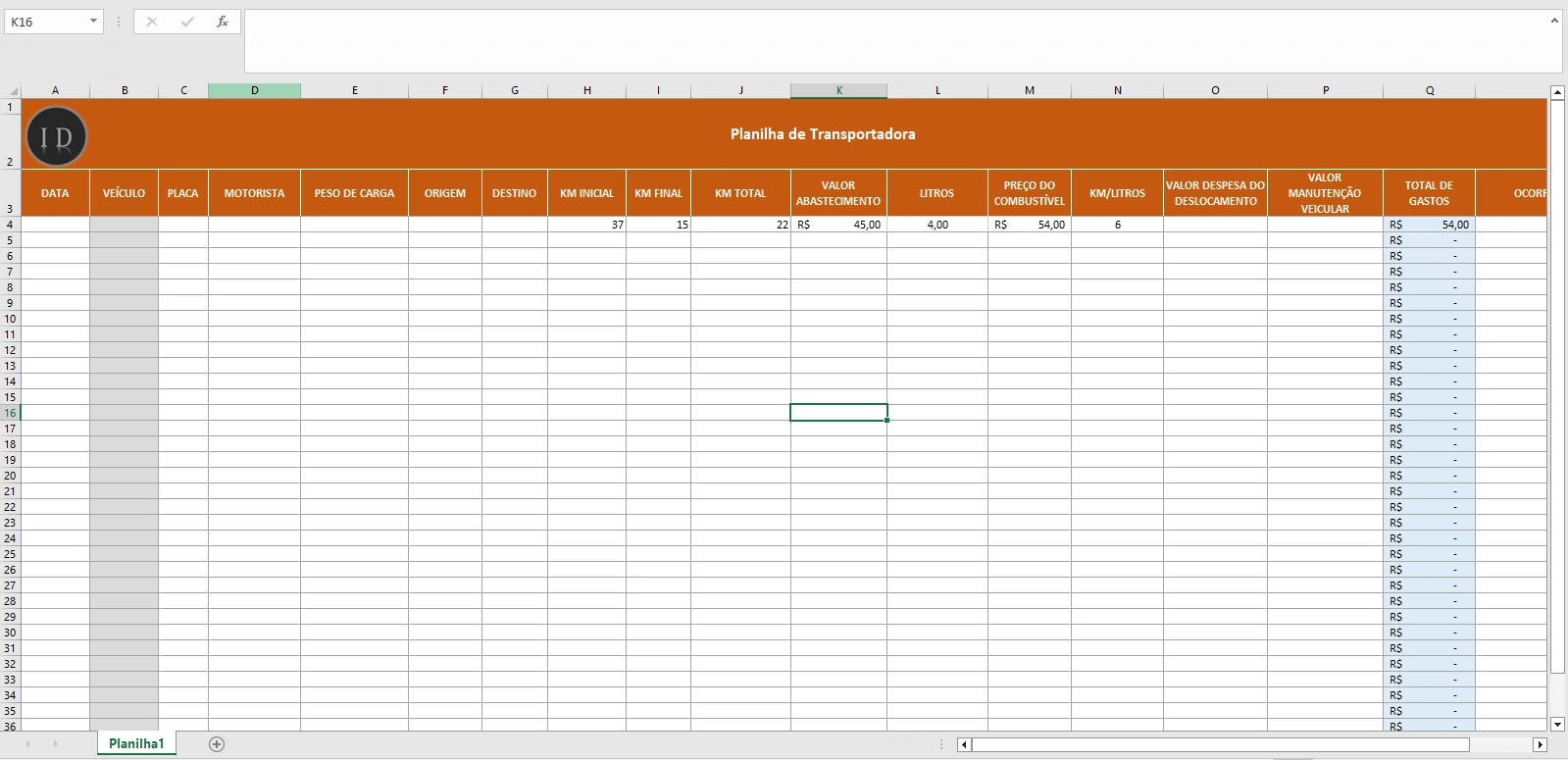This screenshot has height=760, width=1568.
Task: Click inside the formula bar input
Action: pyautogui.click(x=883, y=41)
